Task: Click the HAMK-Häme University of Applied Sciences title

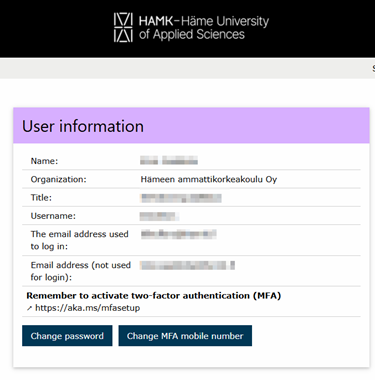Action: [x=204, y=28]
